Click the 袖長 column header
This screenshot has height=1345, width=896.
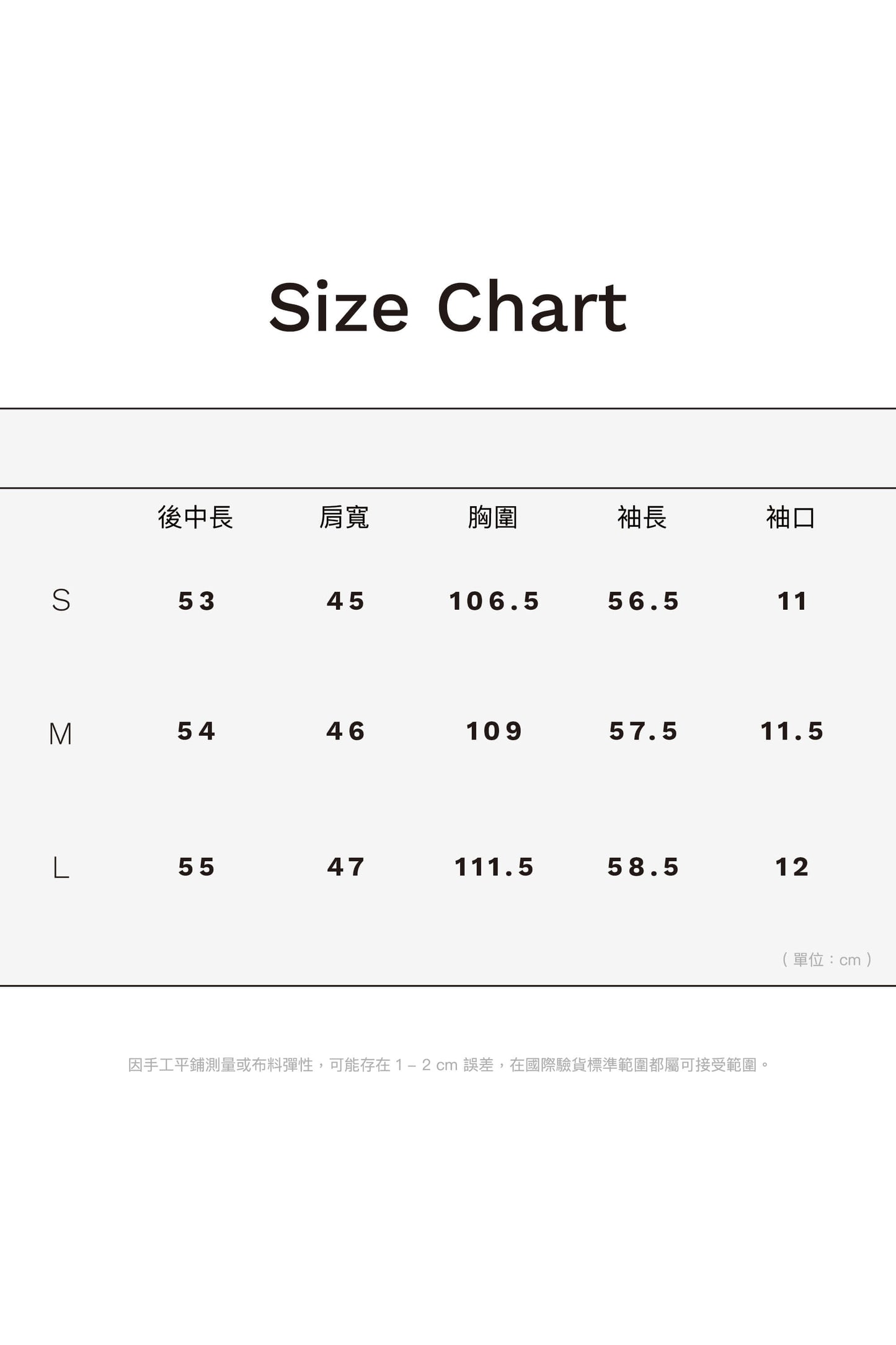[642, 517]
